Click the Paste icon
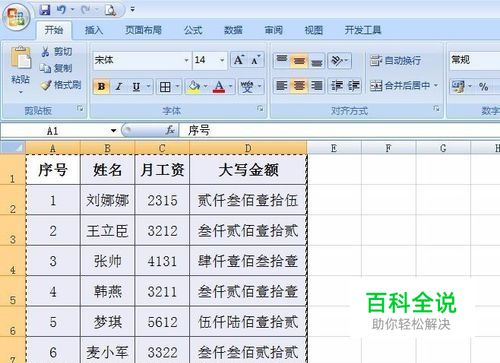 21,58
